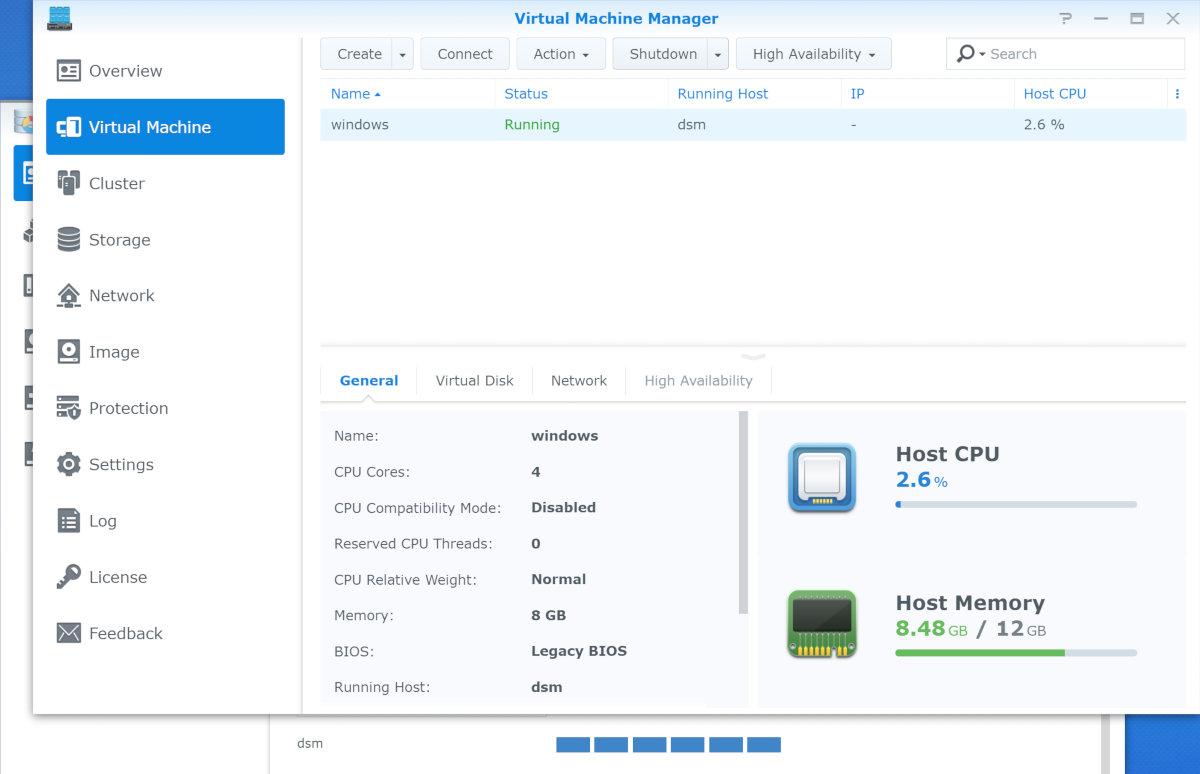Open Settings using the gear icon
This screenshot has height=774, width=1200.
coord(68,465)
